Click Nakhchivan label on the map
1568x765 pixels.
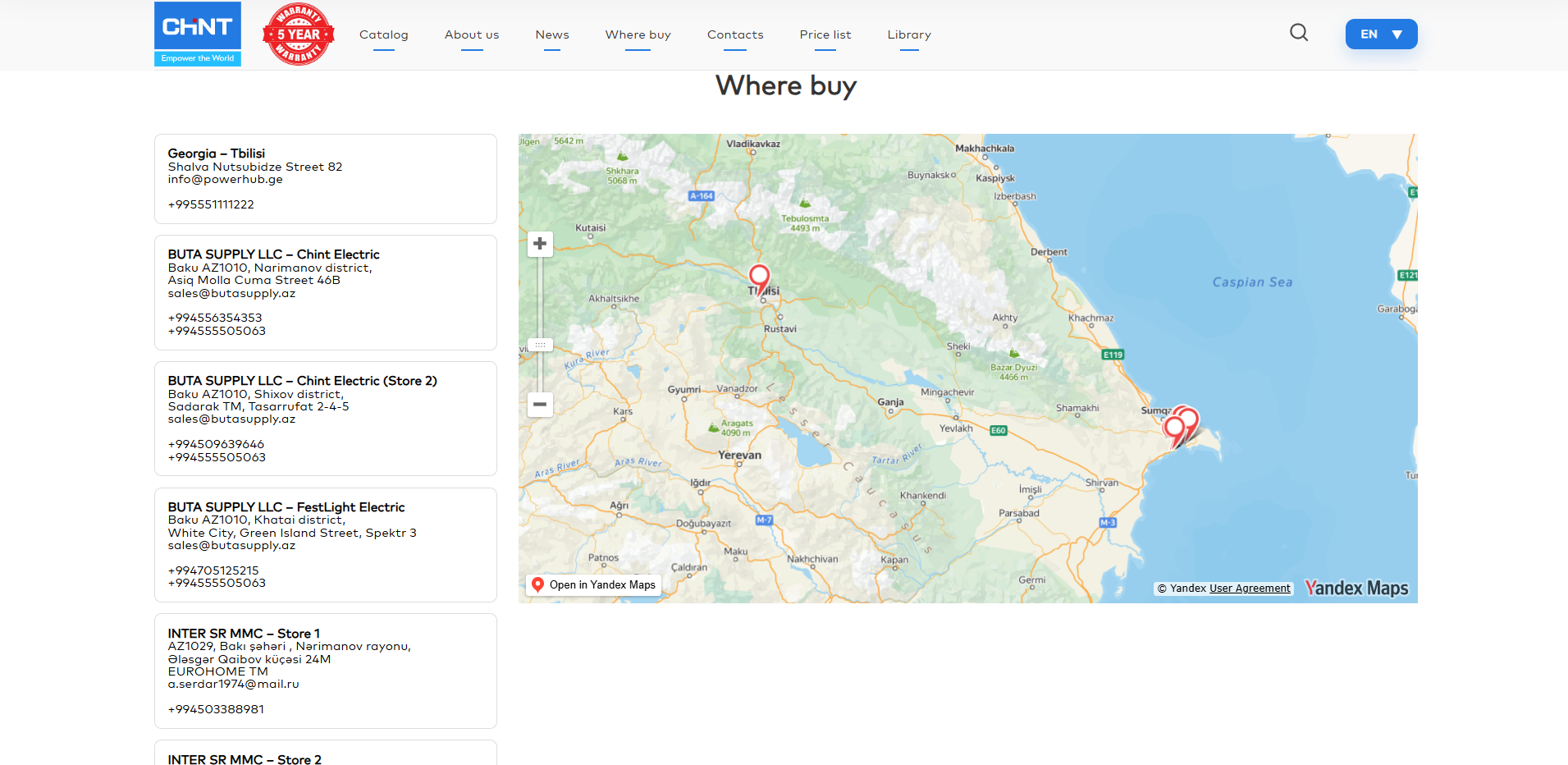pos(812,559)
